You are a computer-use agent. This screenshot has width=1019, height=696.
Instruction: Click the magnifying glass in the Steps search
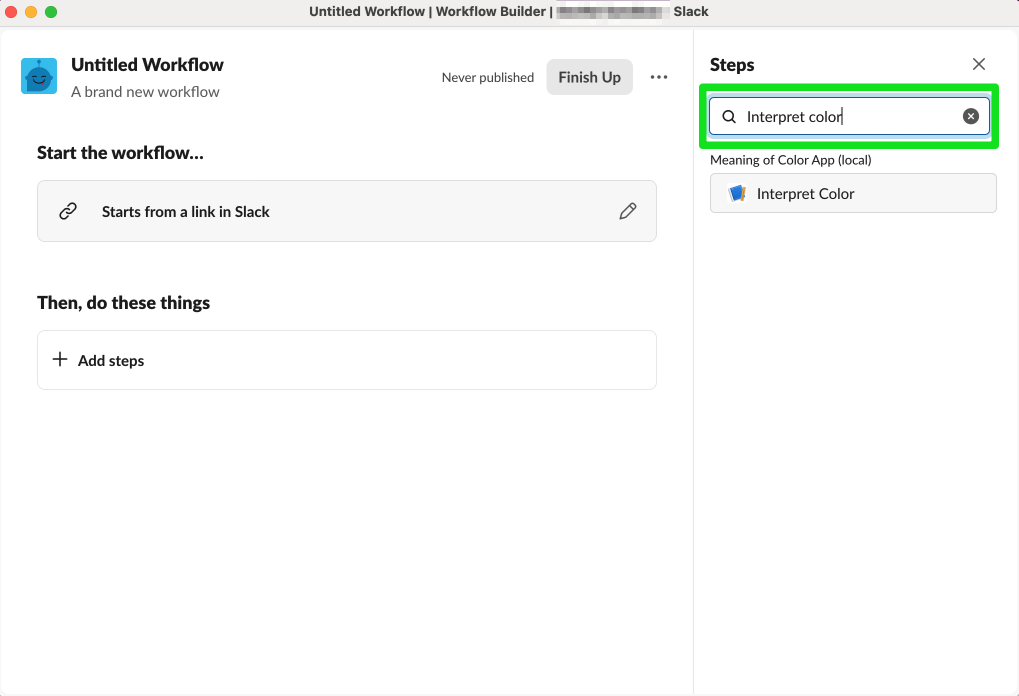tap(728, 116)
